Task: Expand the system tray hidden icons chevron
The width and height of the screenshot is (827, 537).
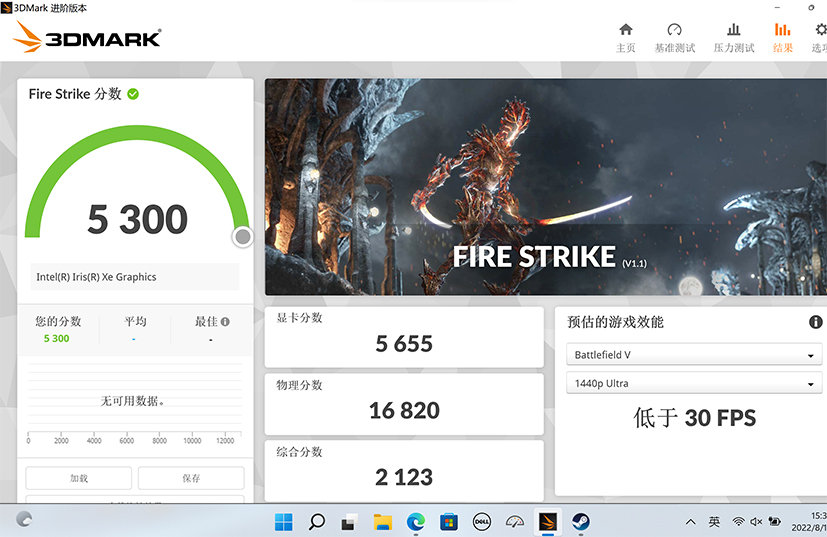Action: (690, 522)
